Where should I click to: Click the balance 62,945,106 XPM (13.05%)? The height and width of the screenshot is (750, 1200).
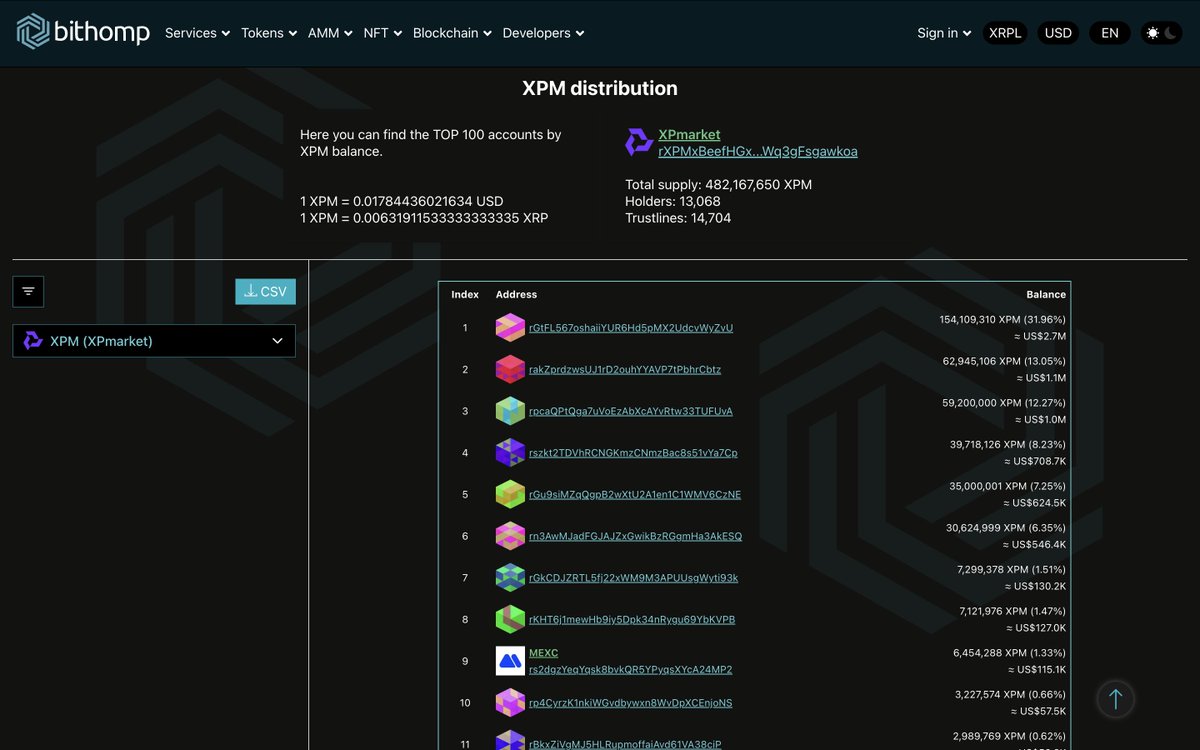click(1004, 361)
